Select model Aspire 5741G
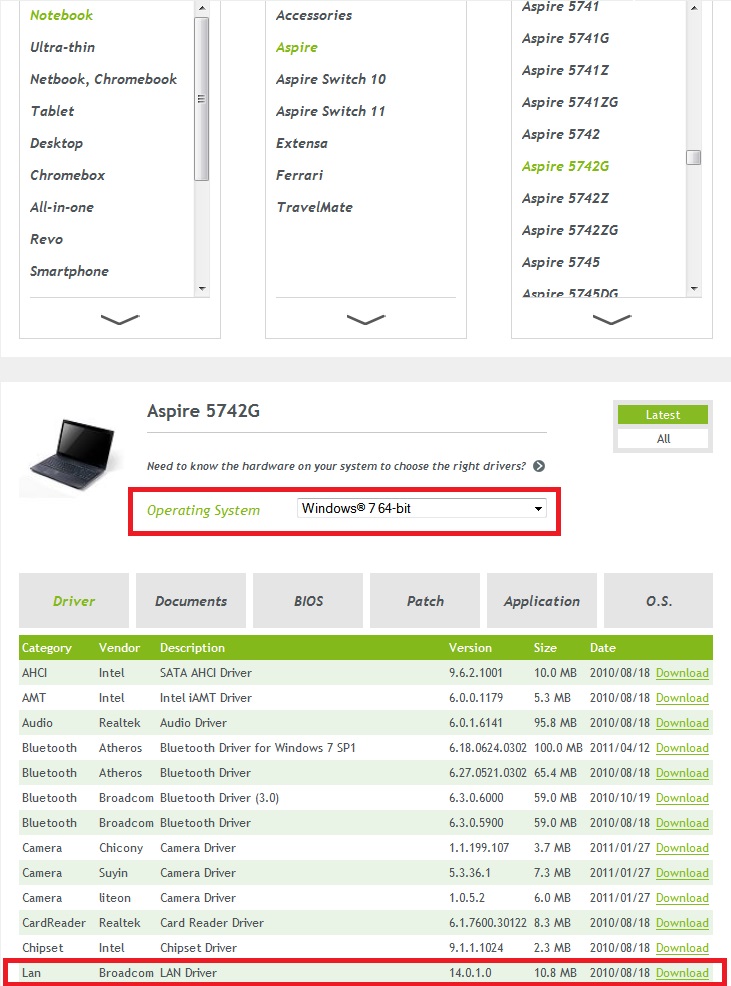Viewport: 731px width, 986px height. (566, 38)
